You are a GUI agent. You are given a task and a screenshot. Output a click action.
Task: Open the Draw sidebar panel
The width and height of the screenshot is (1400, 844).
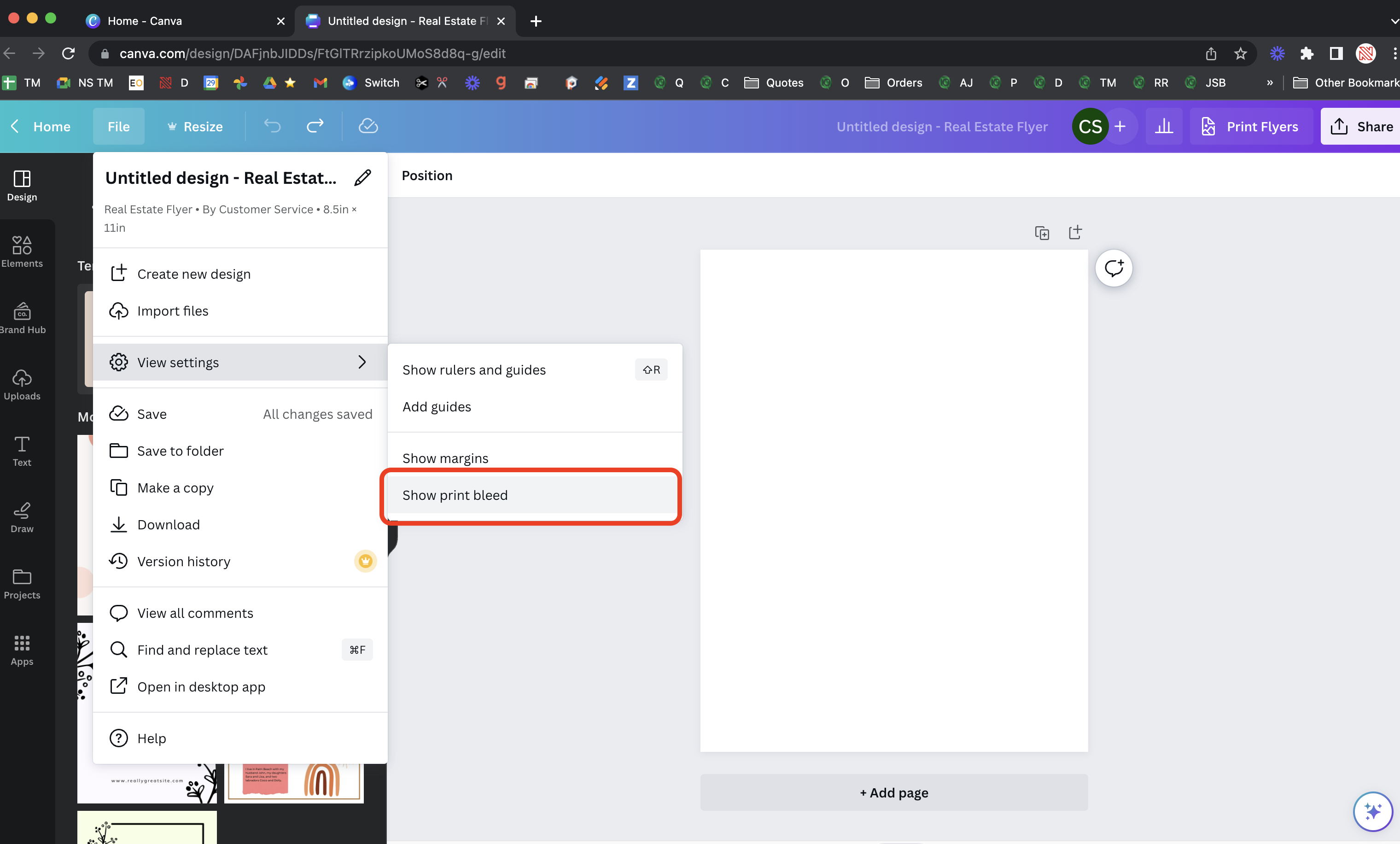[x=22, y=518]
